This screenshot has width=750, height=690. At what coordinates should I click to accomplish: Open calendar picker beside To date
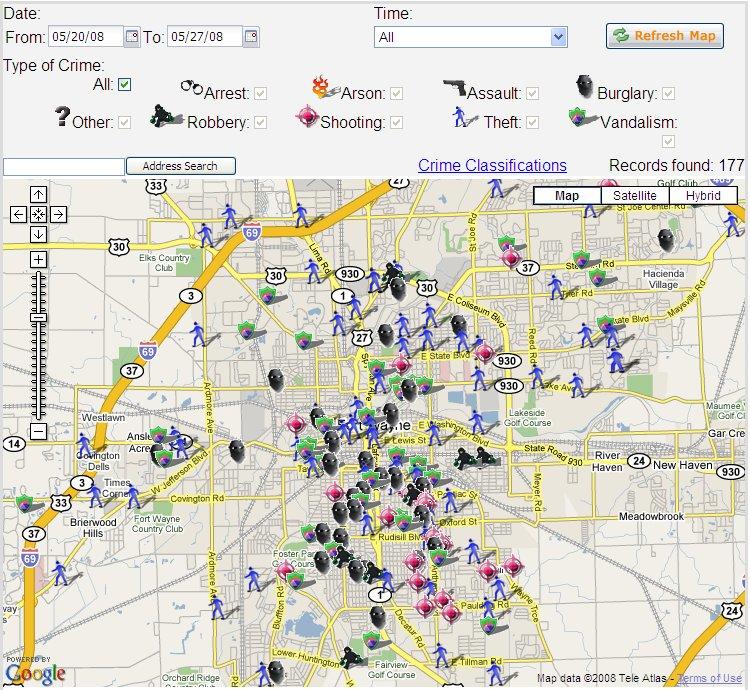coord(251,37)
